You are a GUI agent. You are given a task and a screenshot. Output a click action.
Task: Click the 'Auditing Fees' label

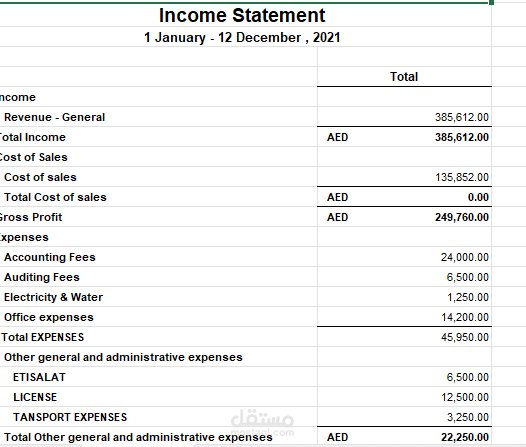(42, 277)
